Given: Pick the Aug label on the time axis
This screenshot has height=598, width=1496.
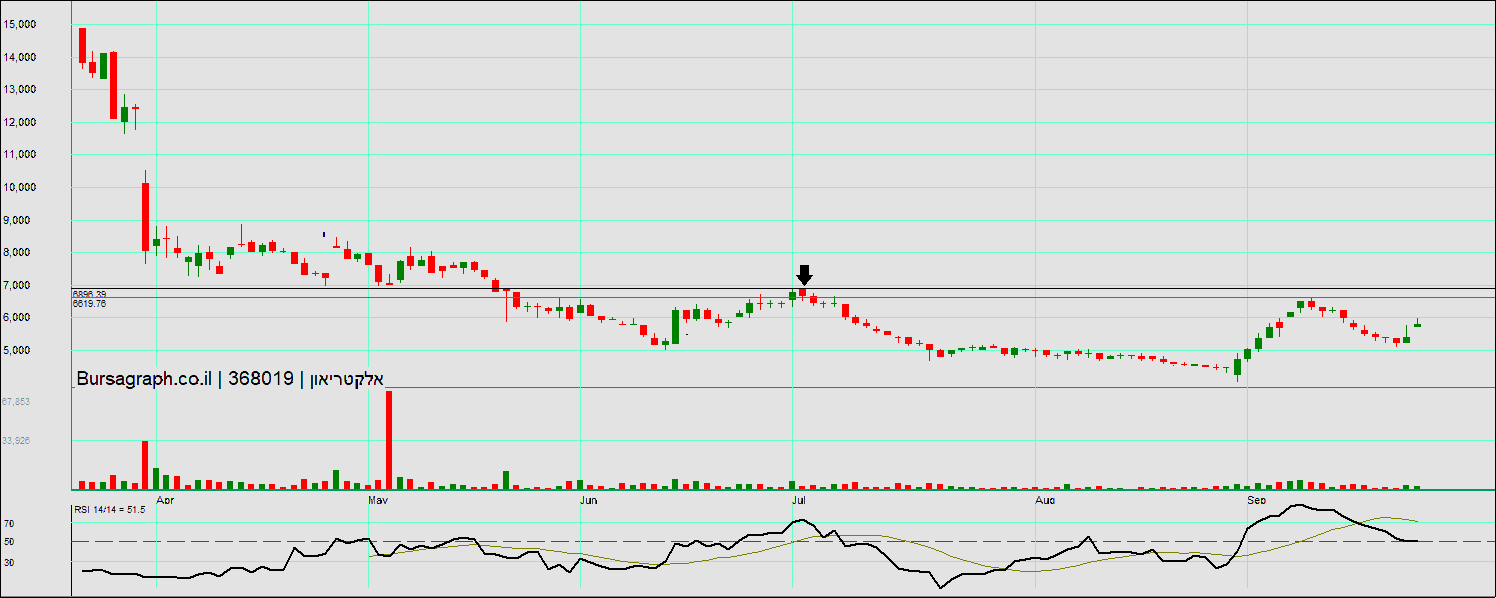Looking at the screenshot, I should click(x=1045, y=498).
